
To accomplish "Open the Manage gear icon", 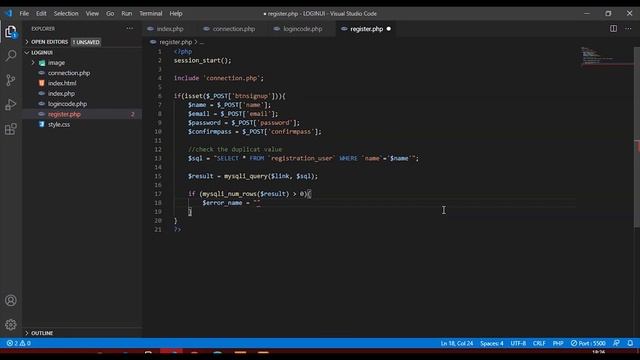I will point(11,325).
